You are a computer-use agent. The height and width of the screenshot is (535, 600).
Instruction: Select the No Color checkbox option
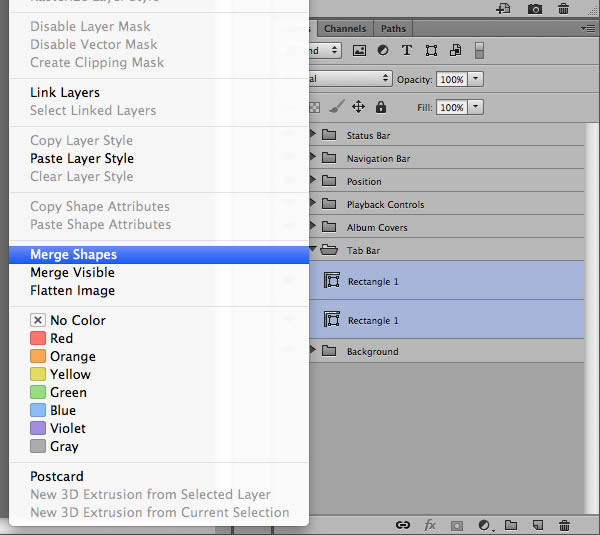tap(38, 320)
